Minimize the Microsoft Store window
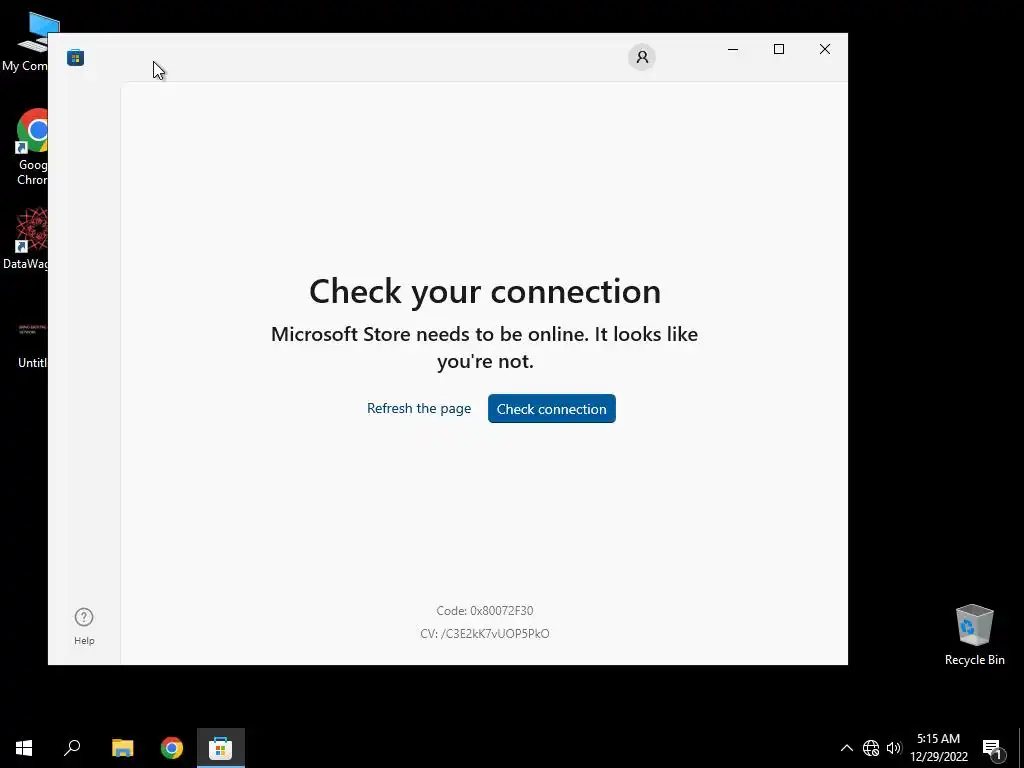This screenshot has width=1024, height=768. [733, 49]
